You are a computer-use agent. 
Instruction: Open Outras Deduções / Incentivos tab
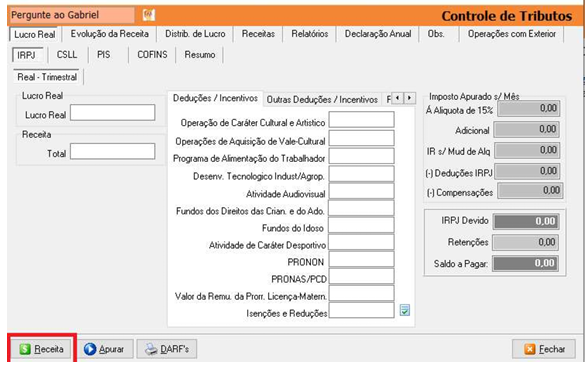tap(322, 99)
